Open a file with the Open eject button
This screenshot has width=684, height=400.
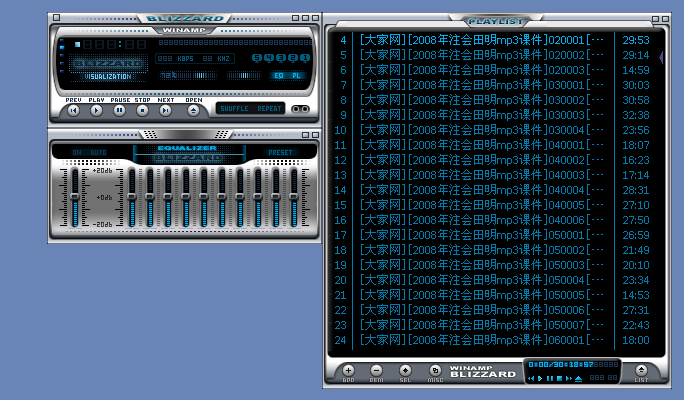[193, 111]
